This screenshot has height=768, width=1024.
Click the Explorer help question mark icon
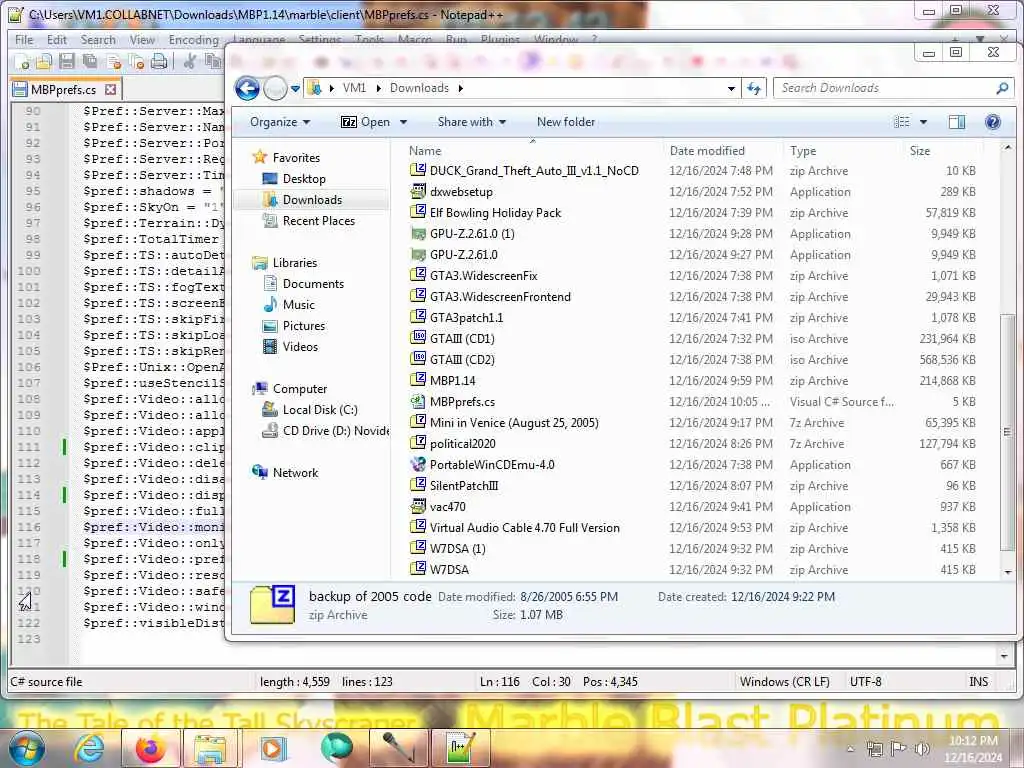click(993, 122)
